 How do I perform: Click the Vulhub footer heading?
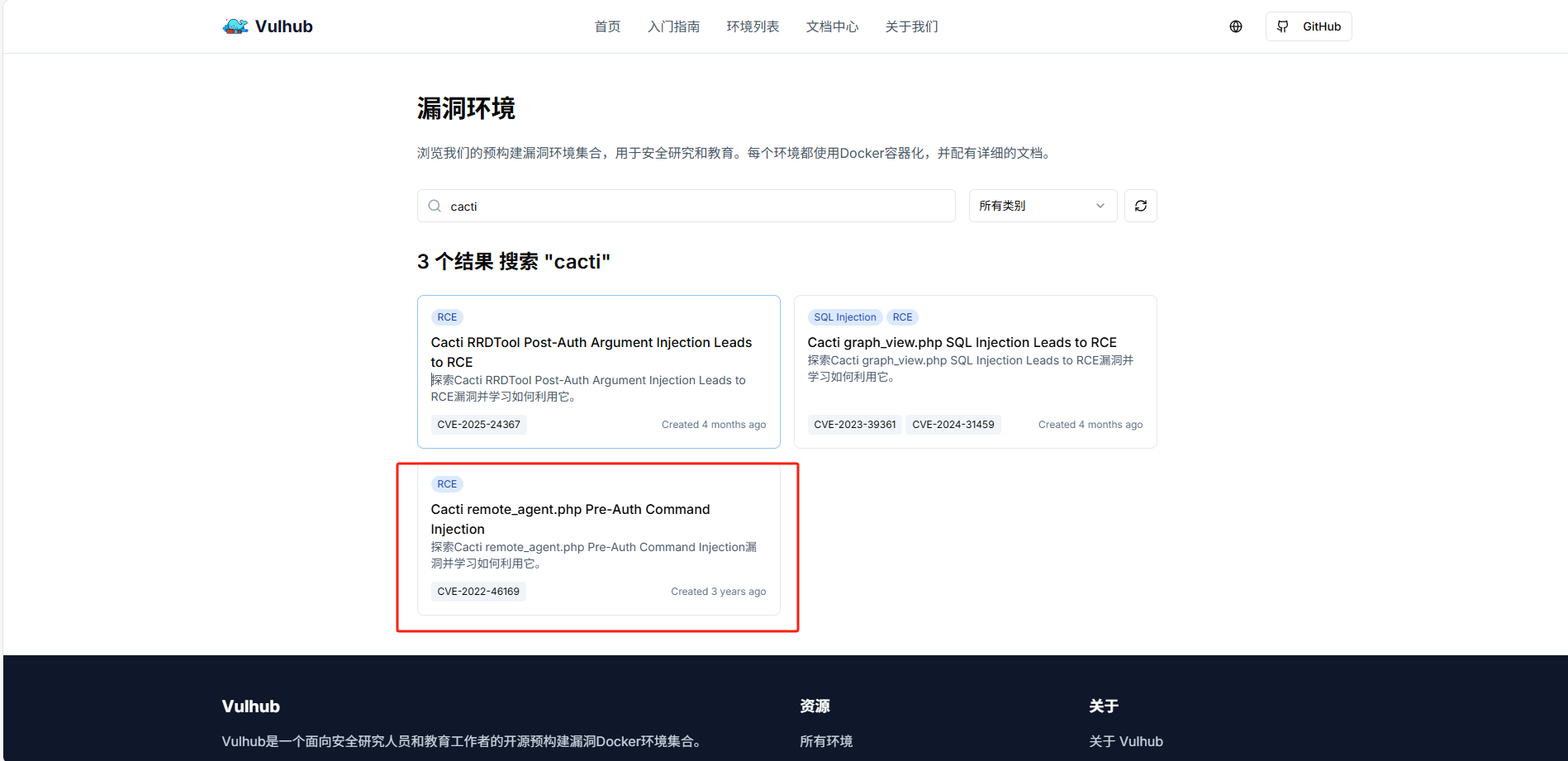pos(251,706)
